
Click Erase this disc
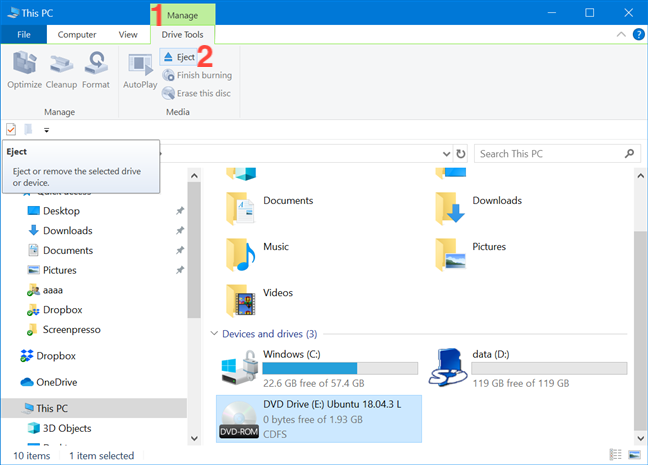click(196, 93)
